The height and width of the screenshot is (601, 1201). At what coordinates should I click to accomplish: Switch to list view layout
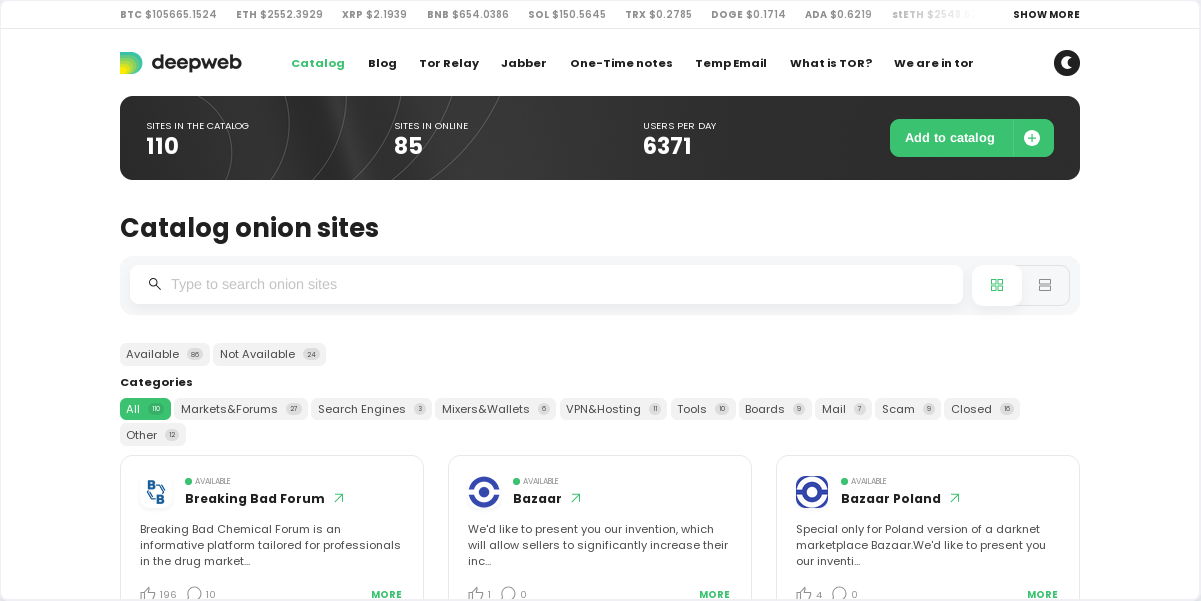(1044, 285)
